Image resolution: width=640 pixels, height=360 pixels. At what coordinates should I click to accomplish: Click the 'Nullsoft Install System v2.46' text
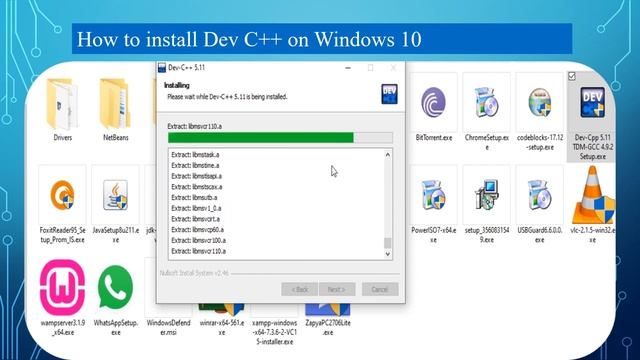coord(194,273)
